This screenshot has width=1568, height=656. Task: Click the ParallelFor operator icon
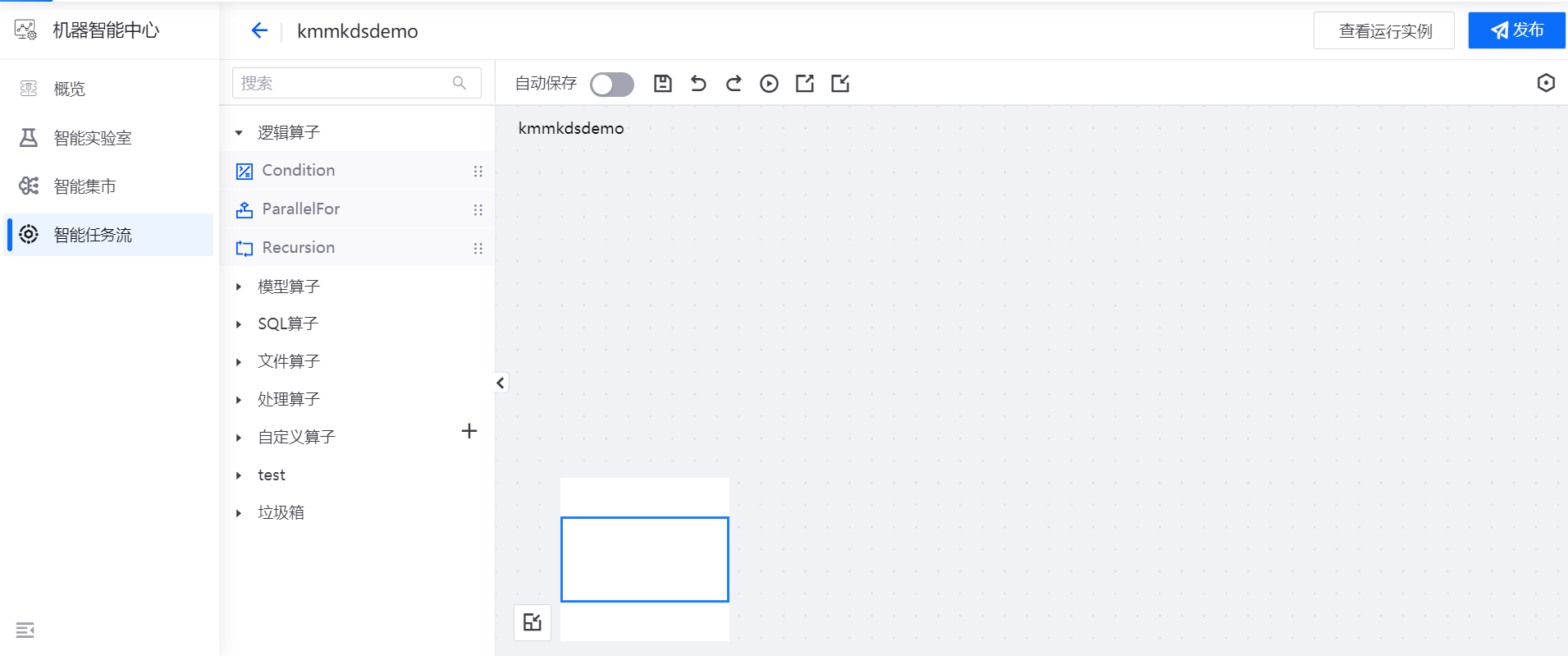coord(245,209)
